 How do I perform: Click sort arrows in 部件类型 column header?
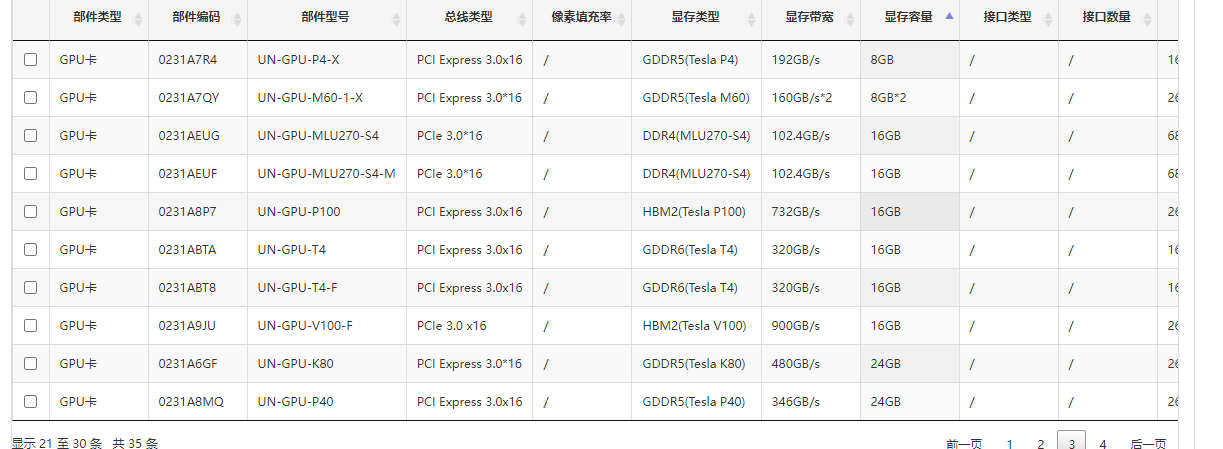(138, 19)
